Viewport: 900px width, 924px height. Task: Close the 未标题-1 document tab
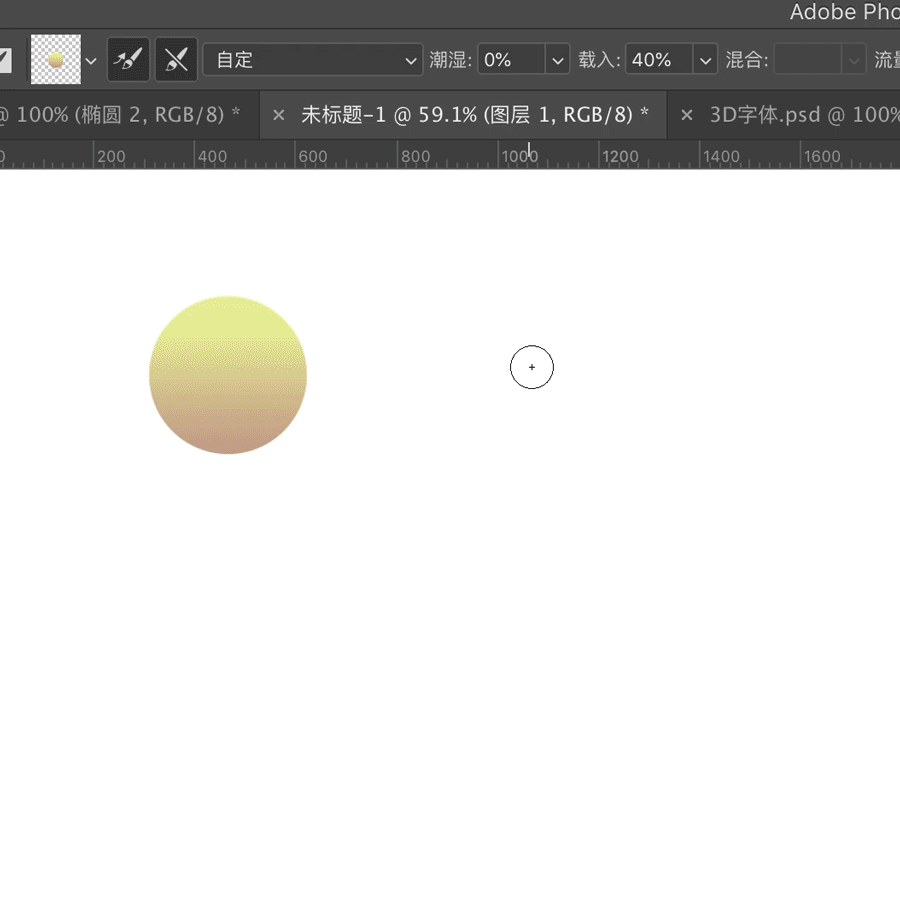279,115
